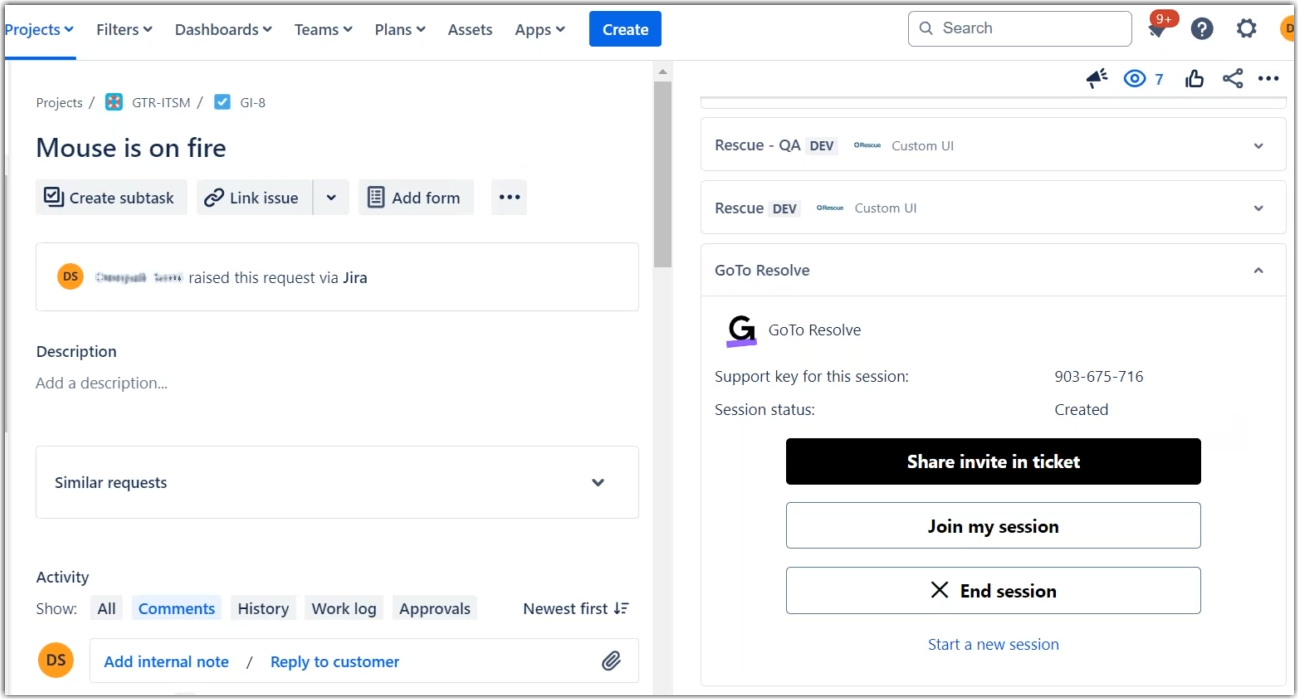Click the feedback megaphone icon
1299x700 pixels.
pos(1097,79)
